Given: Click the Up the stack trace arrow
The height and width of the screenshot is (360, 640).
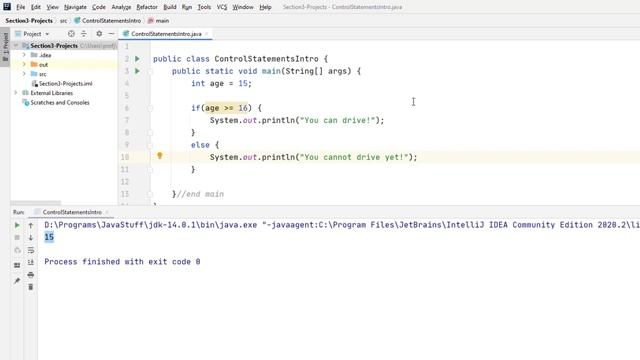Looking at the screenshot, I should (x=31, y=225).
